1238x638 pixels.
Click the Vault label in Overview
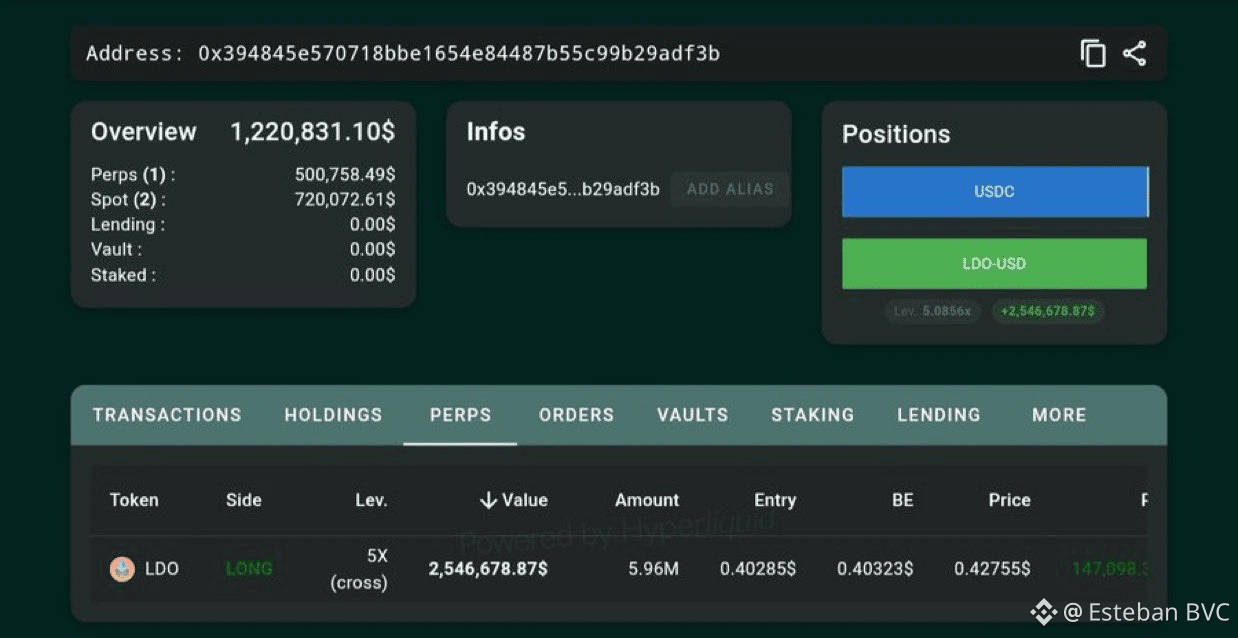pos(116,249)
